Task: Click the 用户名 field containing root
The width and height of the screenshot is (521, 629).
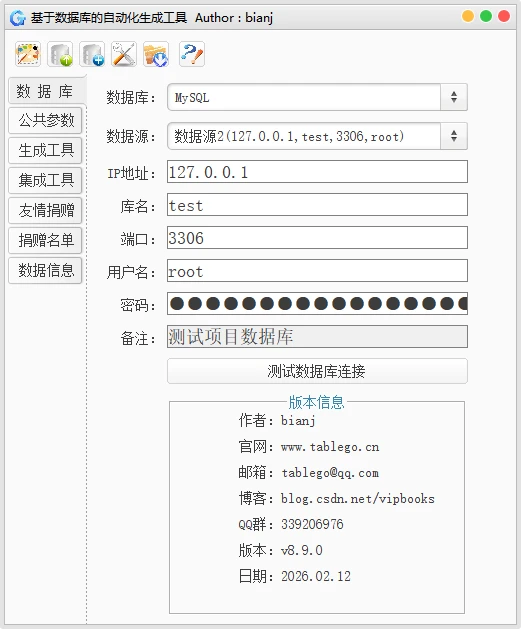Action: pos(317,270)
